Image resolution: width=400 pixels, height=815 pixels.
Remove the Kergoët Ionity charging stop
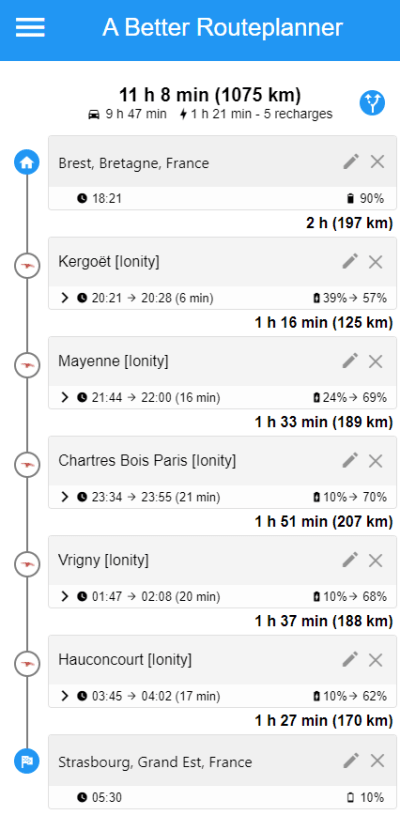click(376, 262)
